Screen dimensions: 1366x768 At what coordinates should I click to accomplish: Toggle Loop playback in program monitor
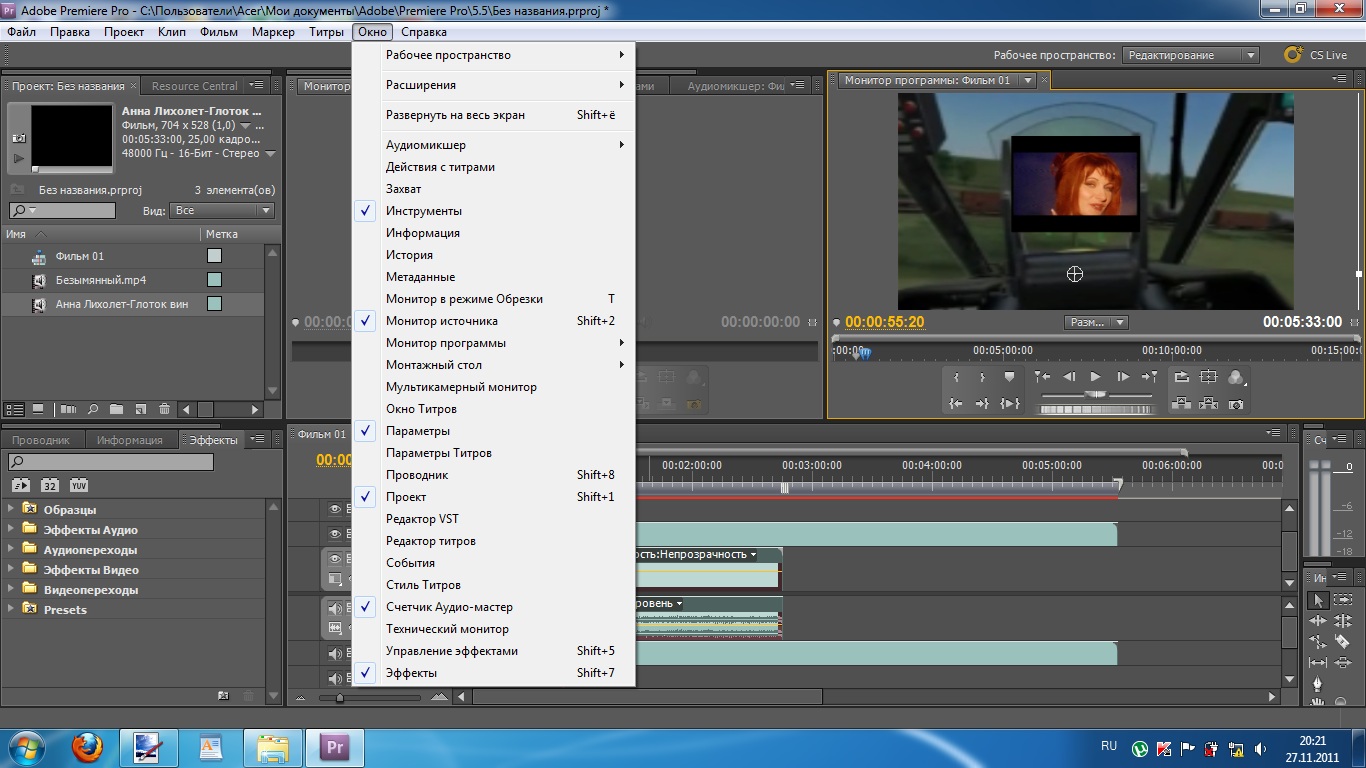1182,377
